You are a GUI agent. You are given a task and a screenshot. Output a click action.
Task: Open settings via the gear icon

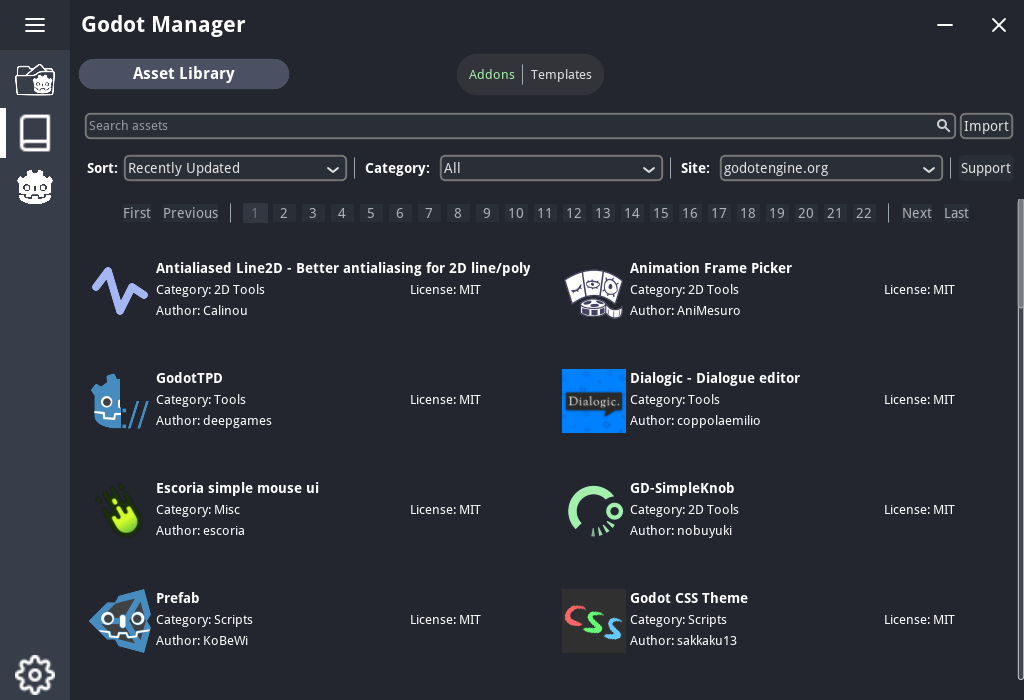[35, 675]
